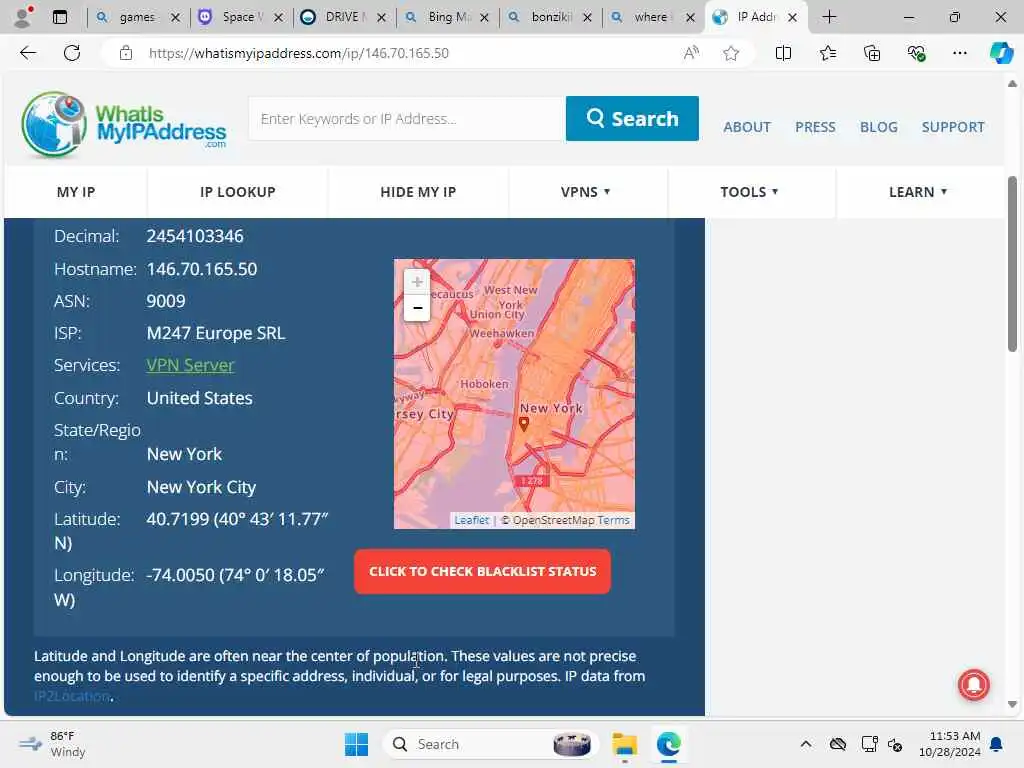The width and height of the screenshot is (1024, 768).
Task: Open the VPN Server link
Action: tap(190, 365)
